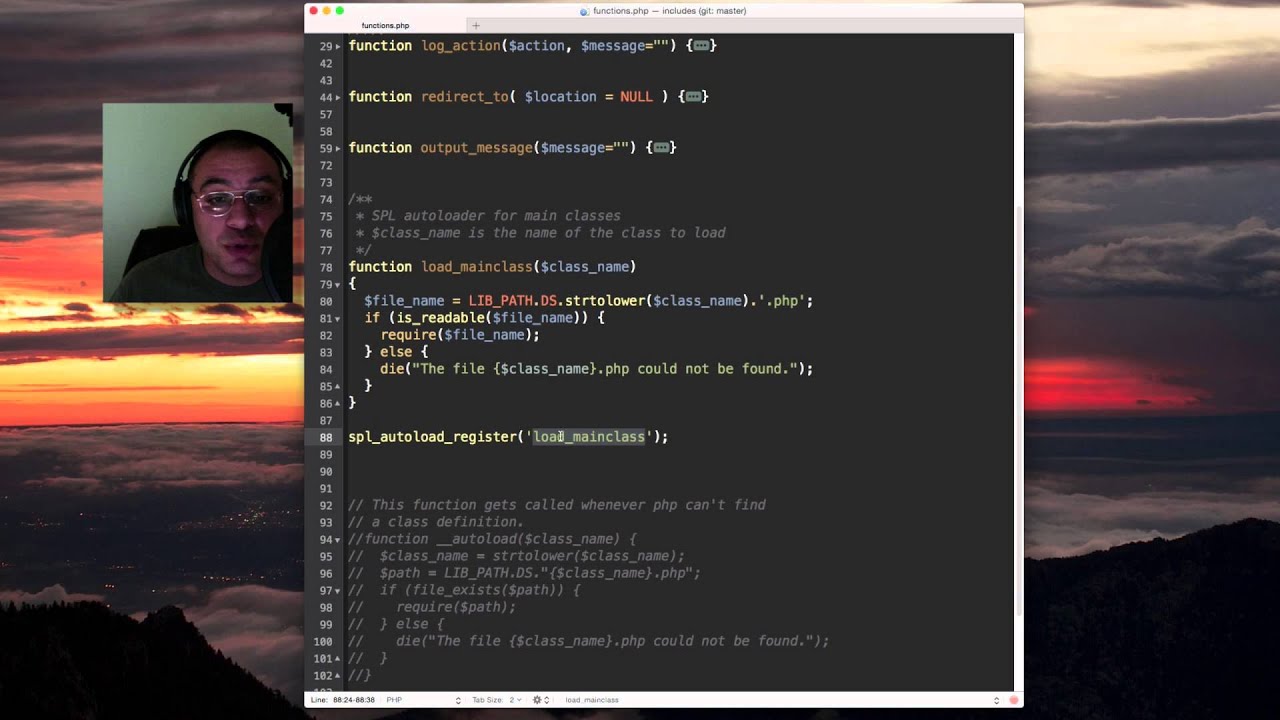Expand folded output_message function at line 59
Image resolution: width=1280 pixels, height=720 pixels.
click(x=339, y=148)
